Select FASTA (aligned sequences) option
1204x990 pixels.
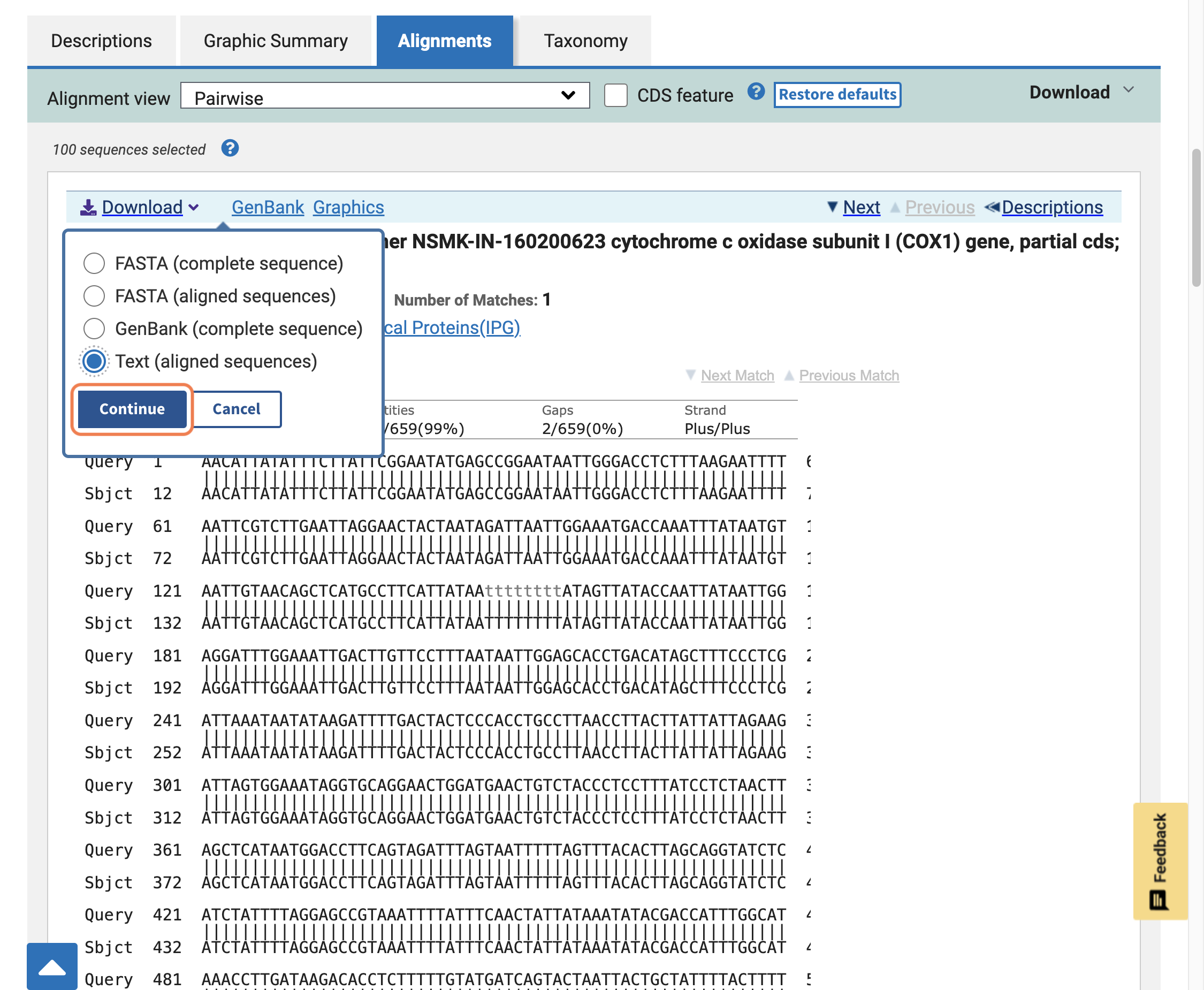pyautogui.click(x=94, y=296)
